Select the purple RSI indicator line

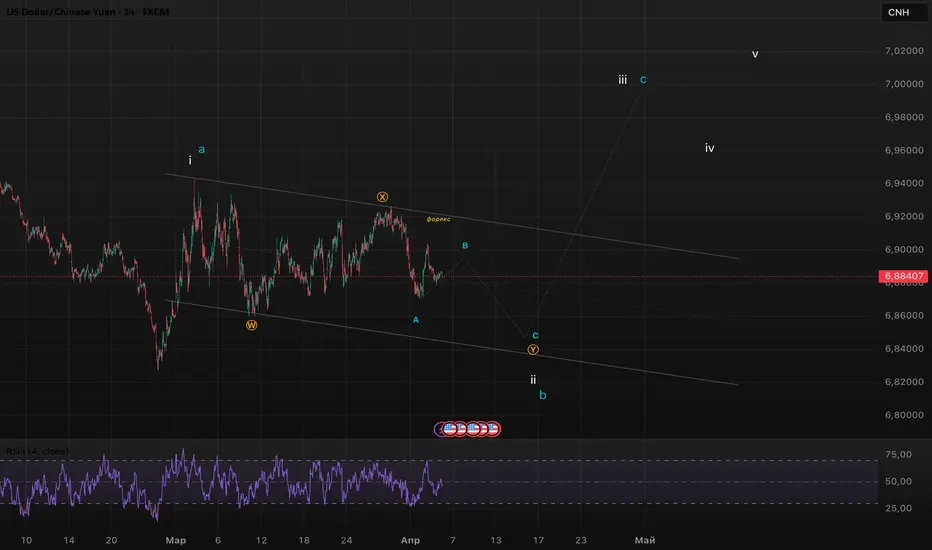click(220, 483)
